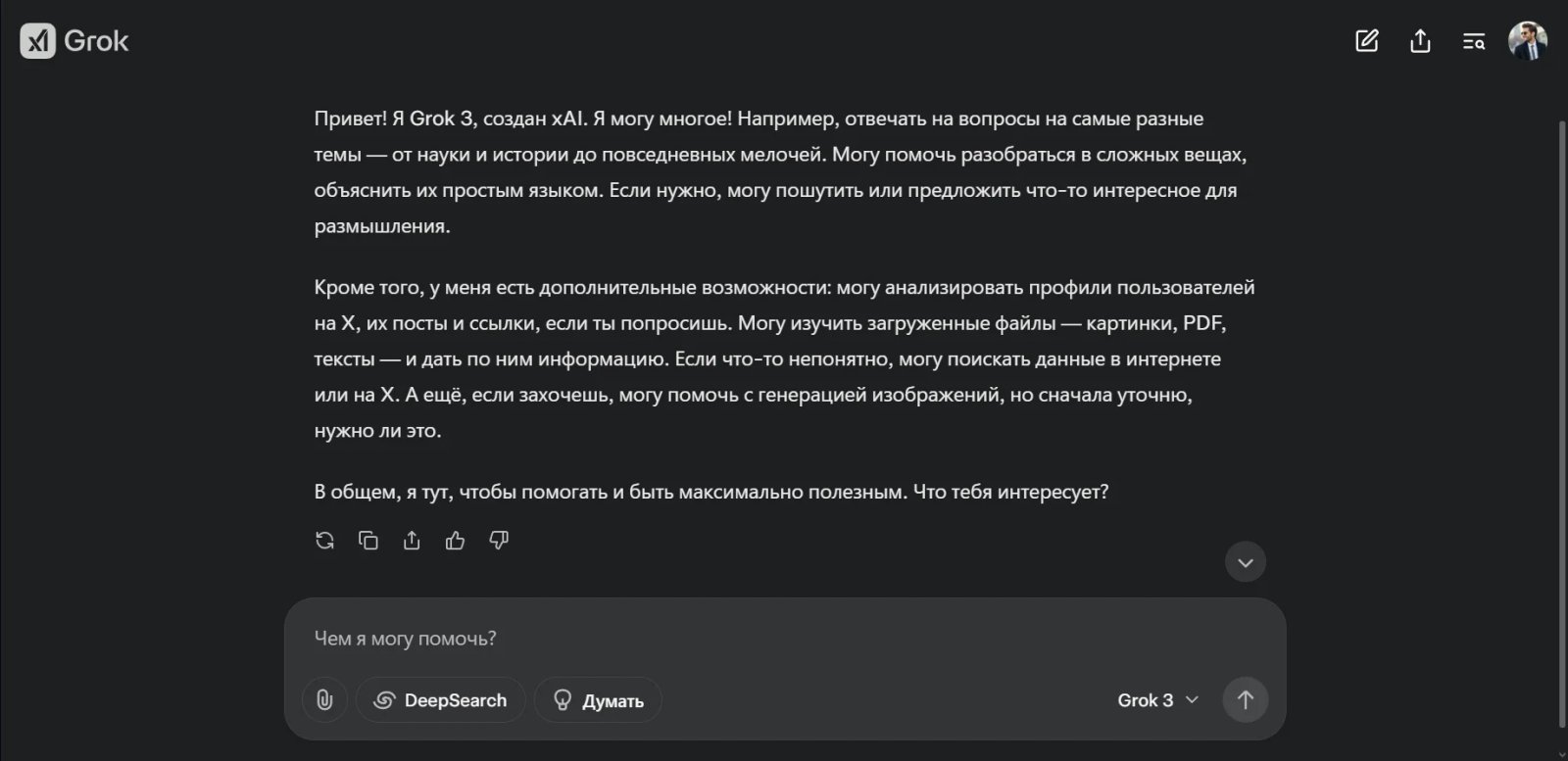This screenshot has width=1568, height=761.
Task: Jump to bottom with round chevron button
Action: coord(1246,562)
